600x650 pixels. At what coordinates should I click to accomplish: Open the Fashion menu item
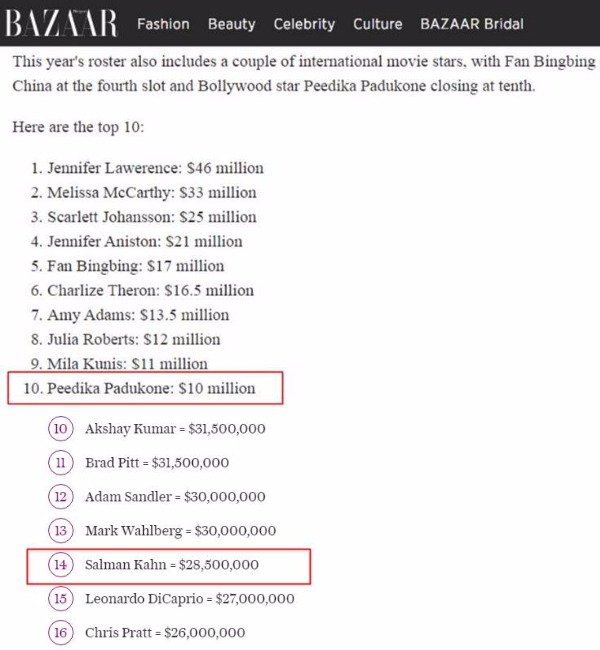pos(163,24)
